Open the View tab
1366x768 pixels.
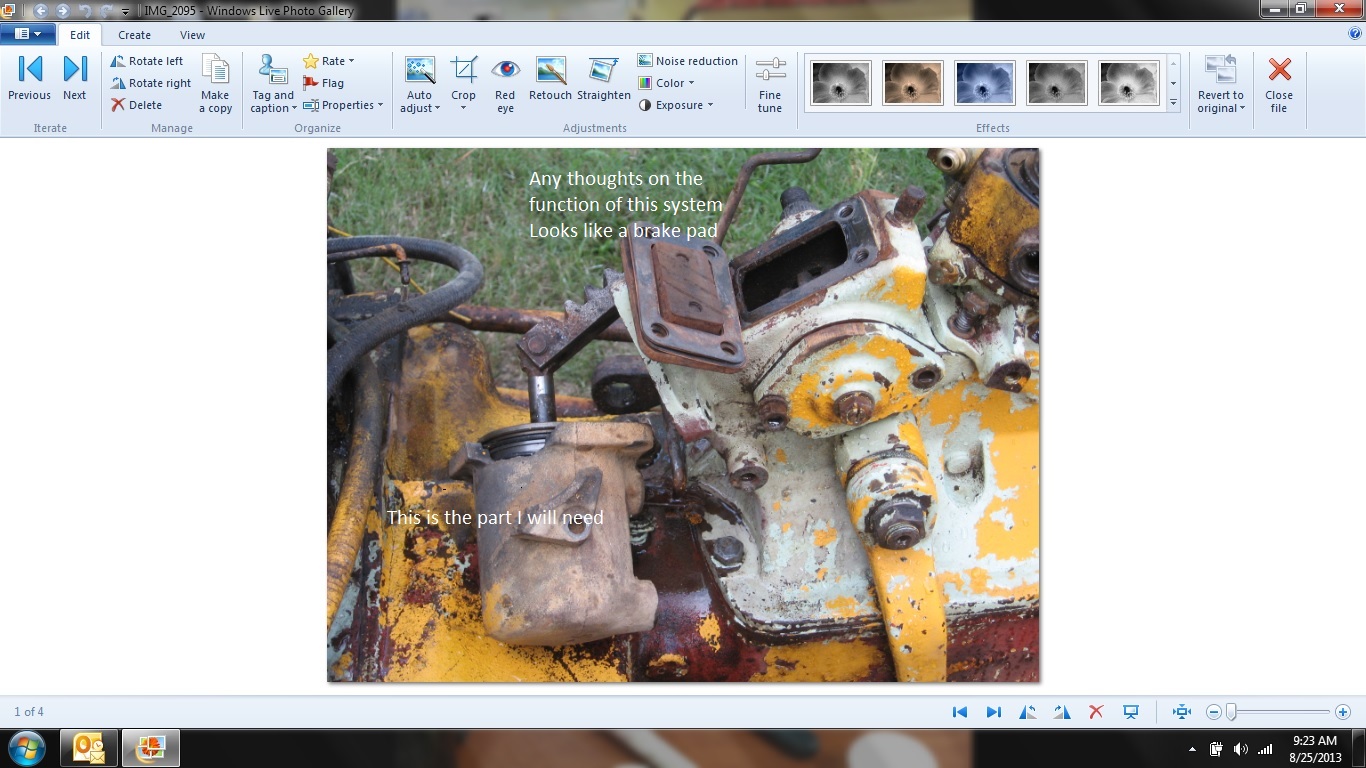point(192,35)
